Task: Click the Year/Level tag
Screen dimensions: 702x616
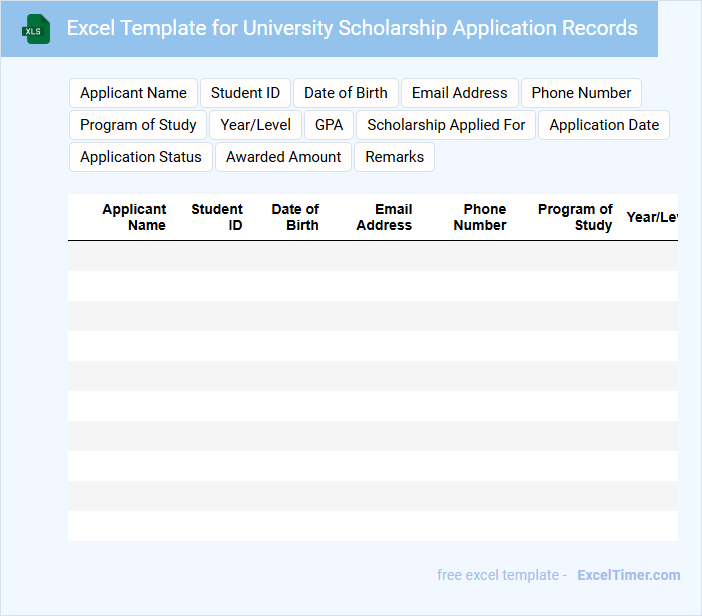Action: [256, 125]
